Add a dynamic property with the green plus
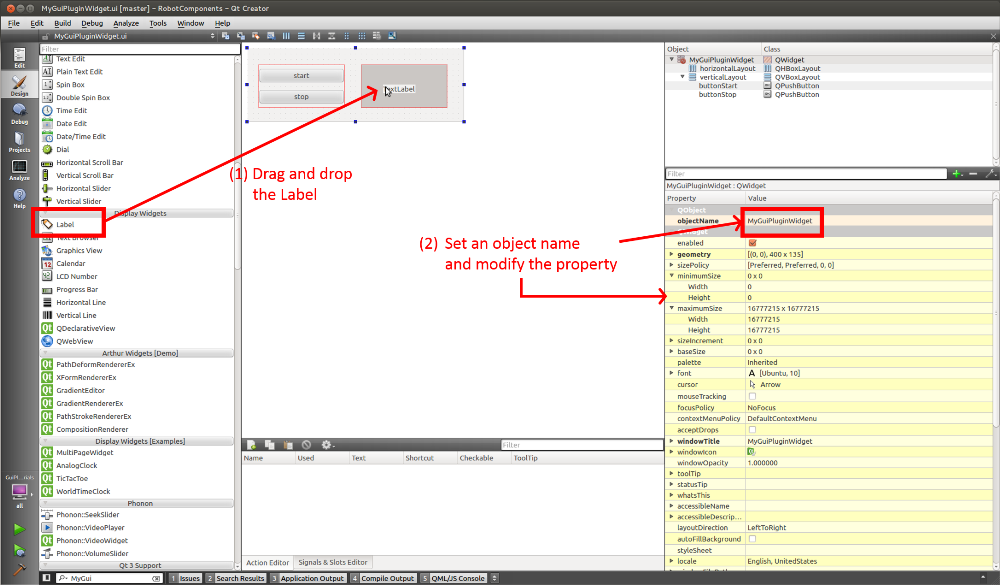This screenshot has width=1000, height=585. pos(957,174)
